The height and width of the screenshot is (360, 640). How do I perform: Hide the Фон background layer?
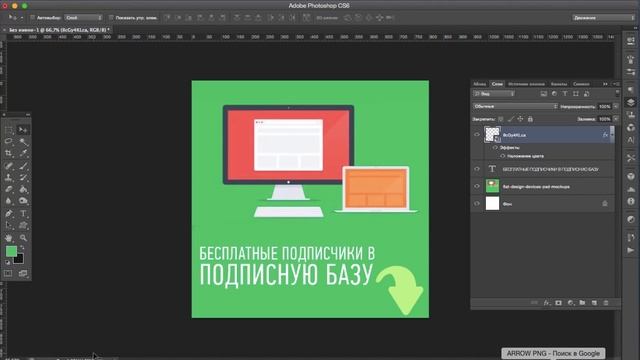coord(476,204)
